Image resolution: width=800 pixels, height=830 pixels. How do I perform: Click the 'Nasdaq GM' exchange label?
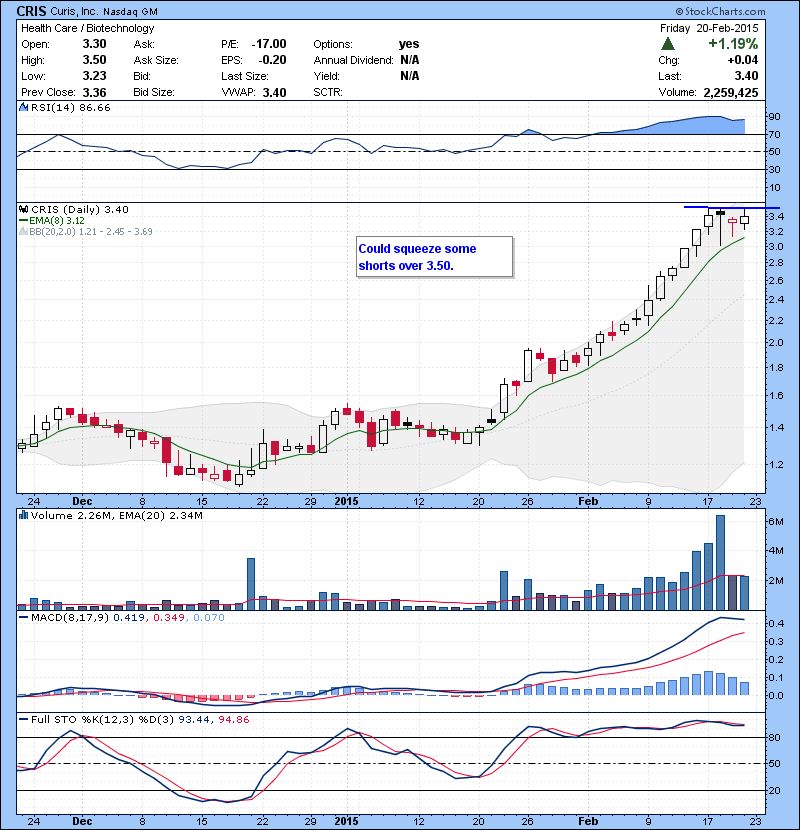[130, 12]
